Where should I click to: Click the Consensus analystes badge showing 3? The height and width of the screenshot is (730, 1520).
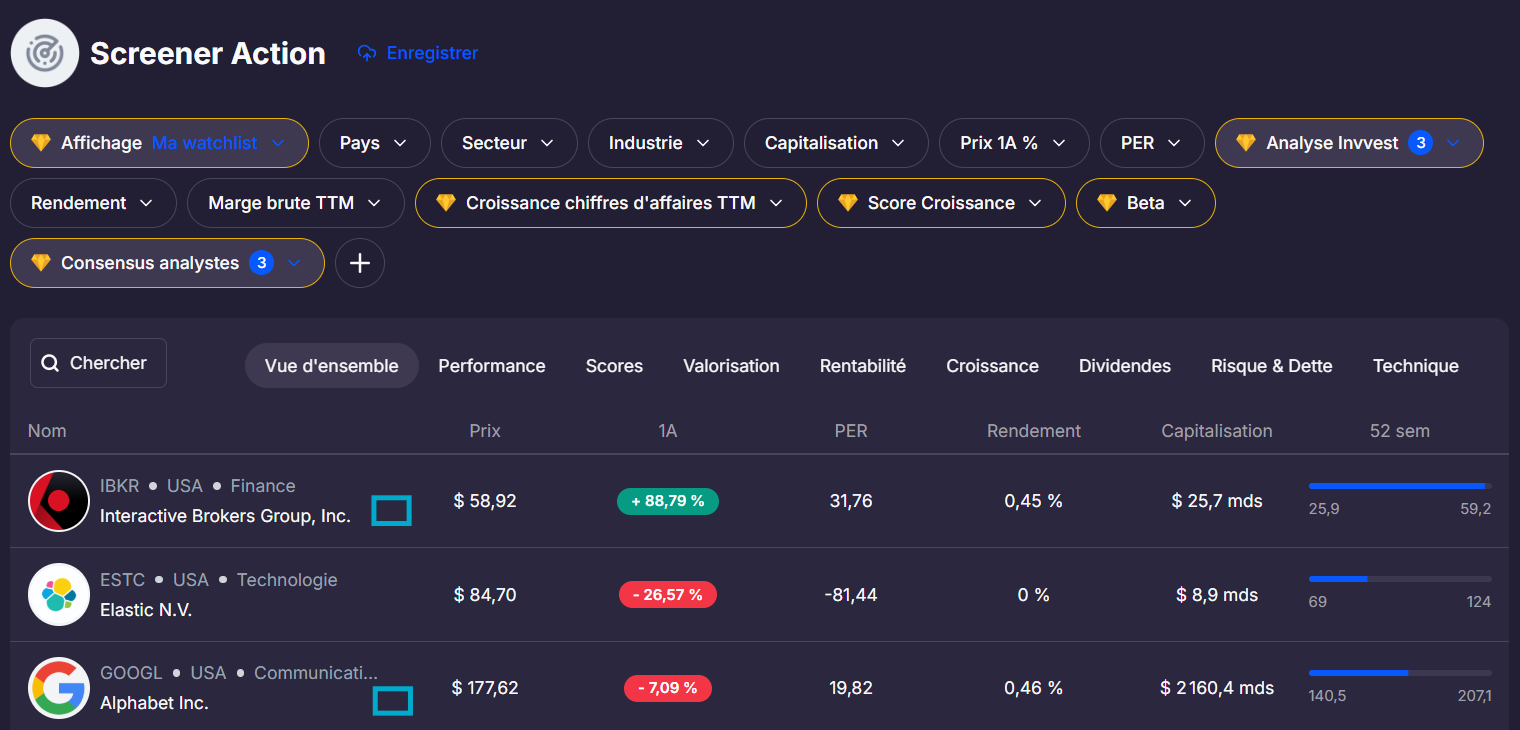point(261,263)
